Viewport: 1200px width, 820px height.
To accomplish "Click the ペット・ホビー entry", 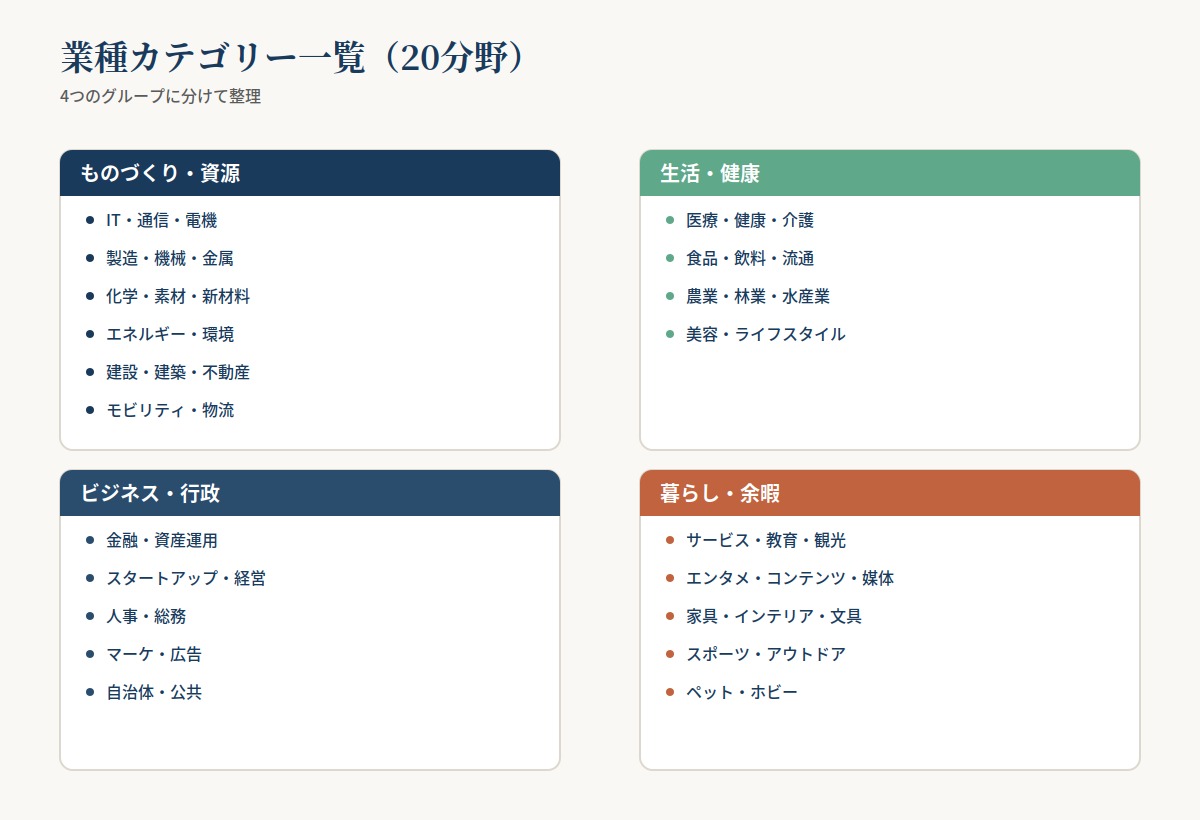I will pos(742,692).
